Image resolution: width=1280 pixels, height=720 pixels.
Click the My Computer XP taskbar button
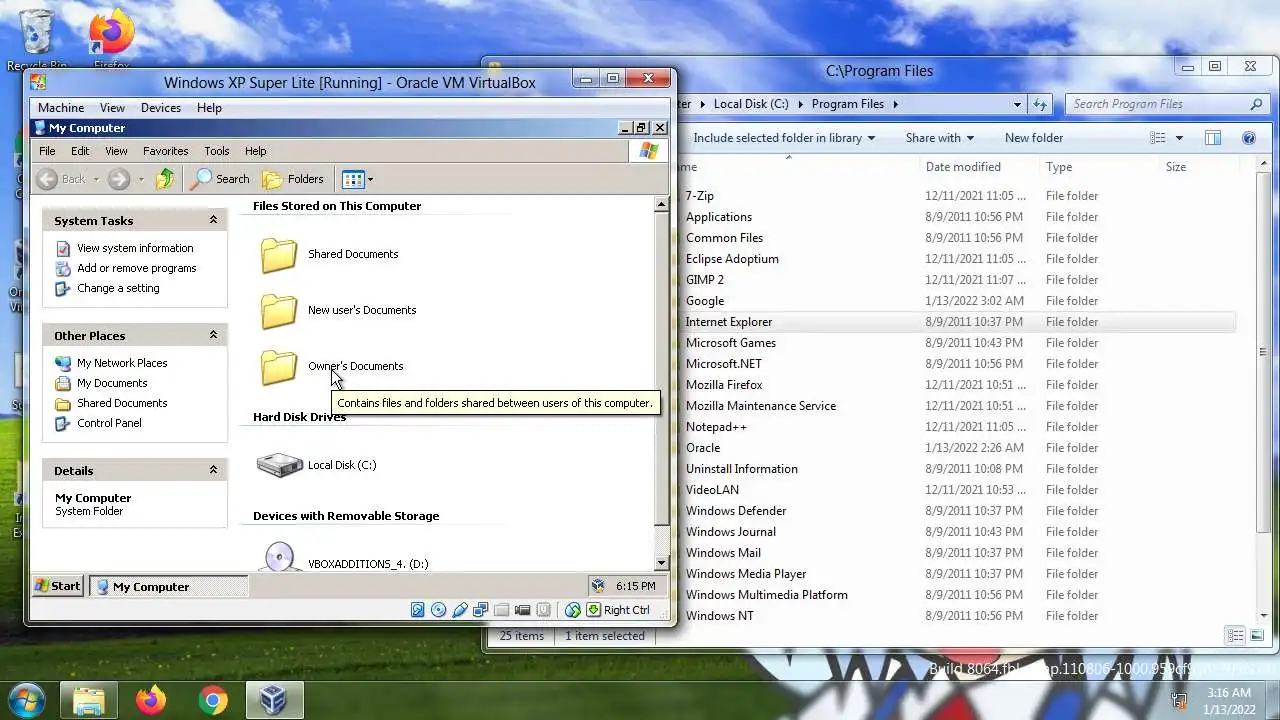pos(168,587)
